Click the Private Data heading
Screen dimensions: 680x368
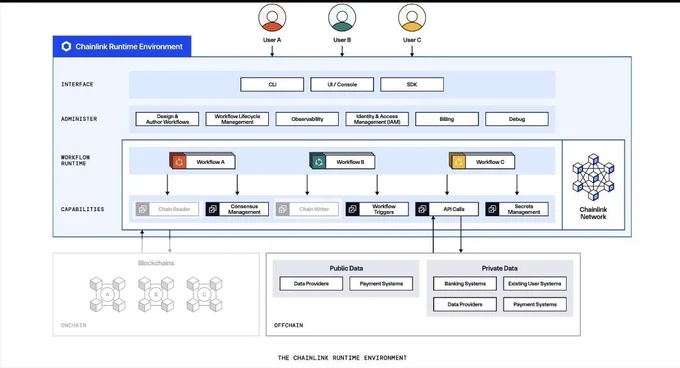click(x=500, y=268)
